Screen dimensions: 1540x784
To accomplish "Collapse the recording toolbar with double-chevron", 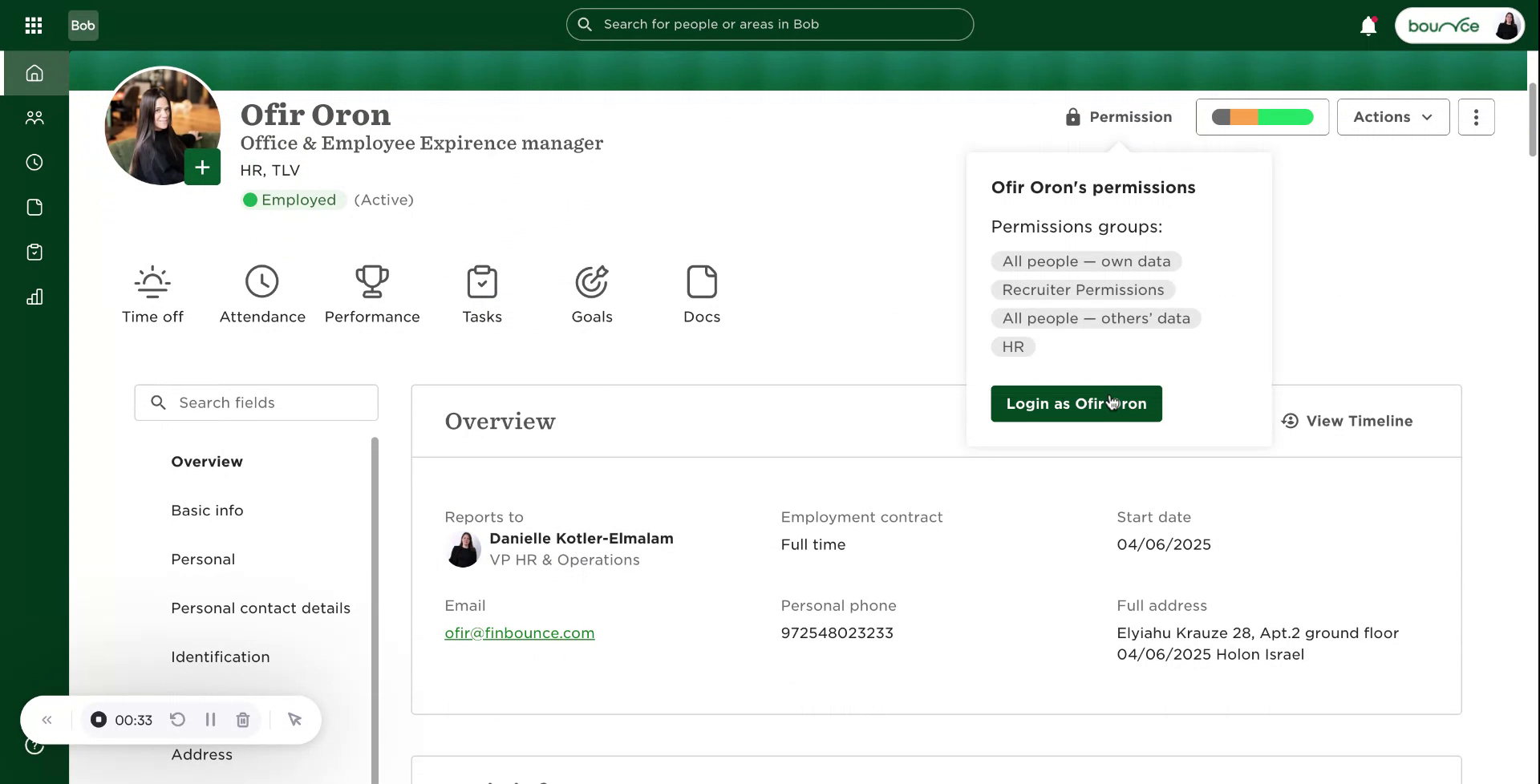I will [x=47, y=719].
